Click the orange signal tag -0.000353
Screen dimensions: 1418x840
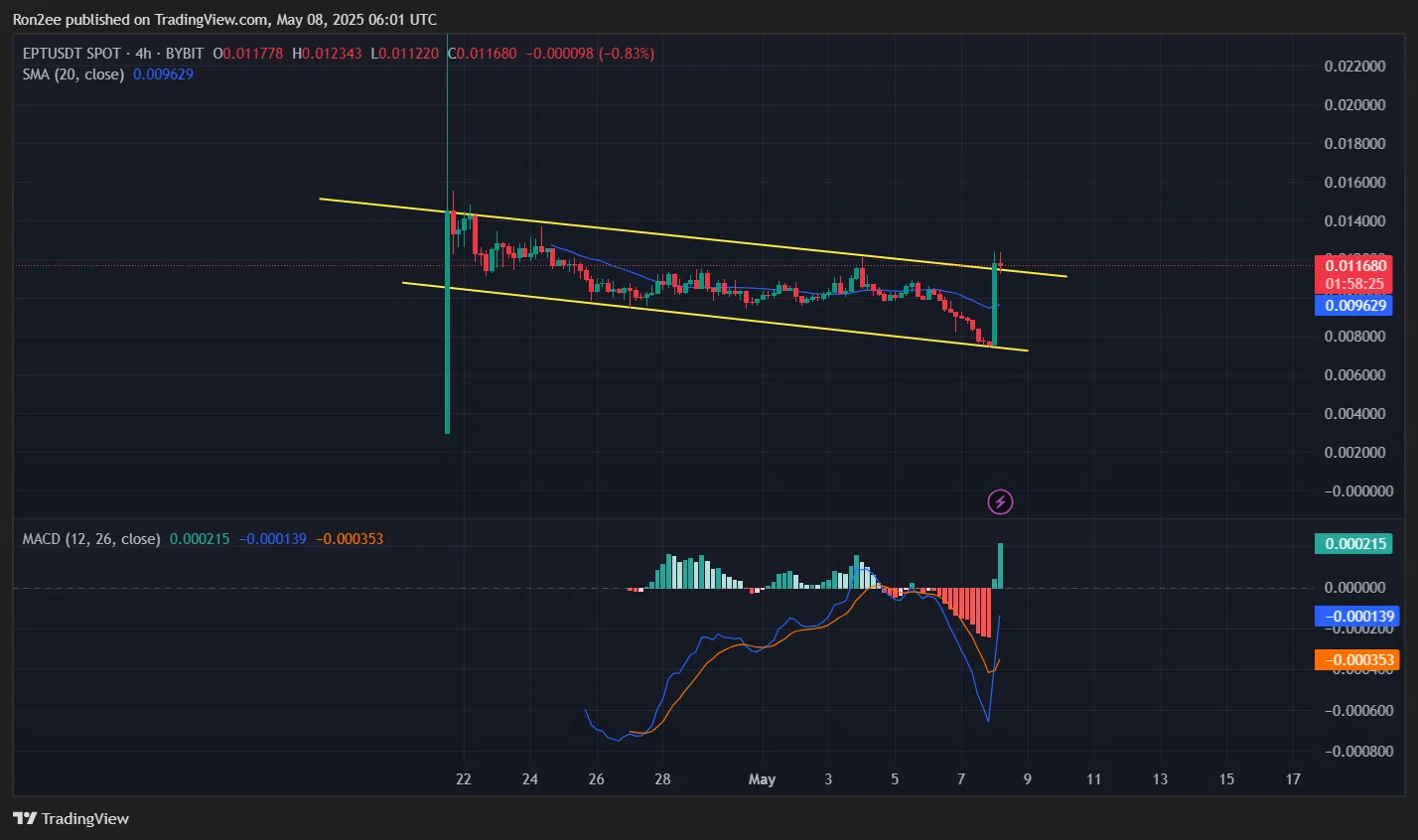click(x=1356, y=660)
